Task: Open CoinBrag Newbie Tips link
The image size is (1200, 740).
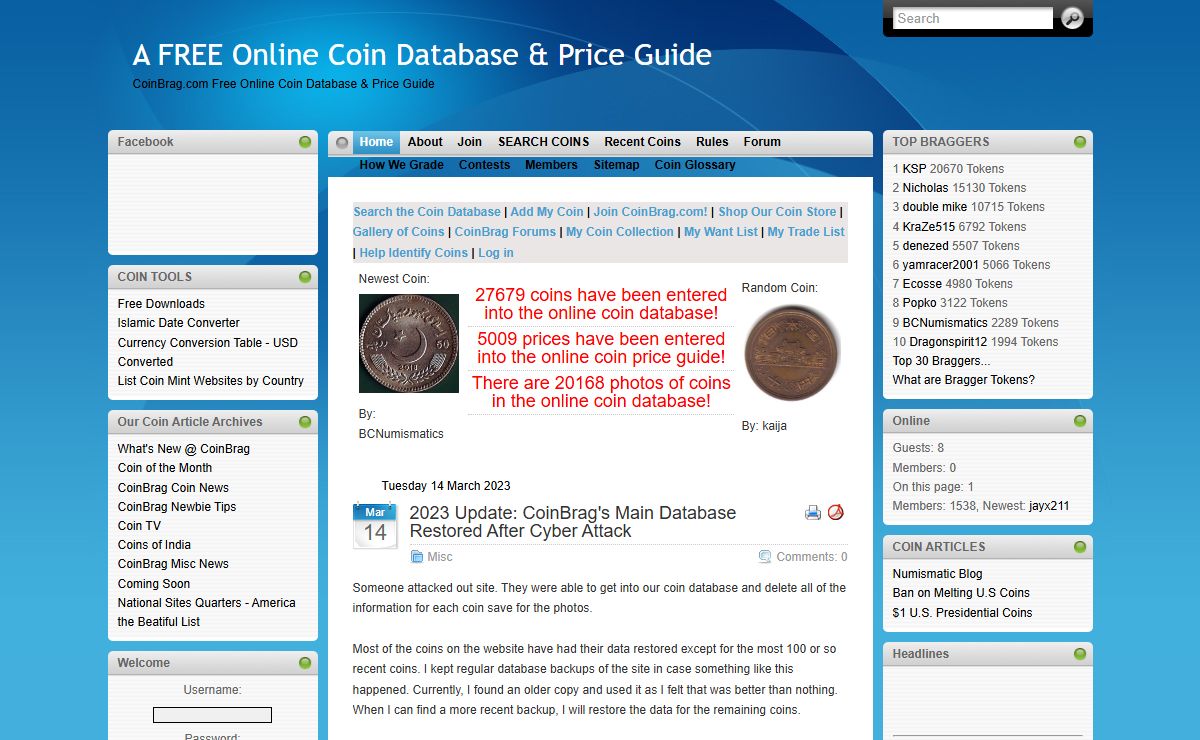Action: pos(177,507)
